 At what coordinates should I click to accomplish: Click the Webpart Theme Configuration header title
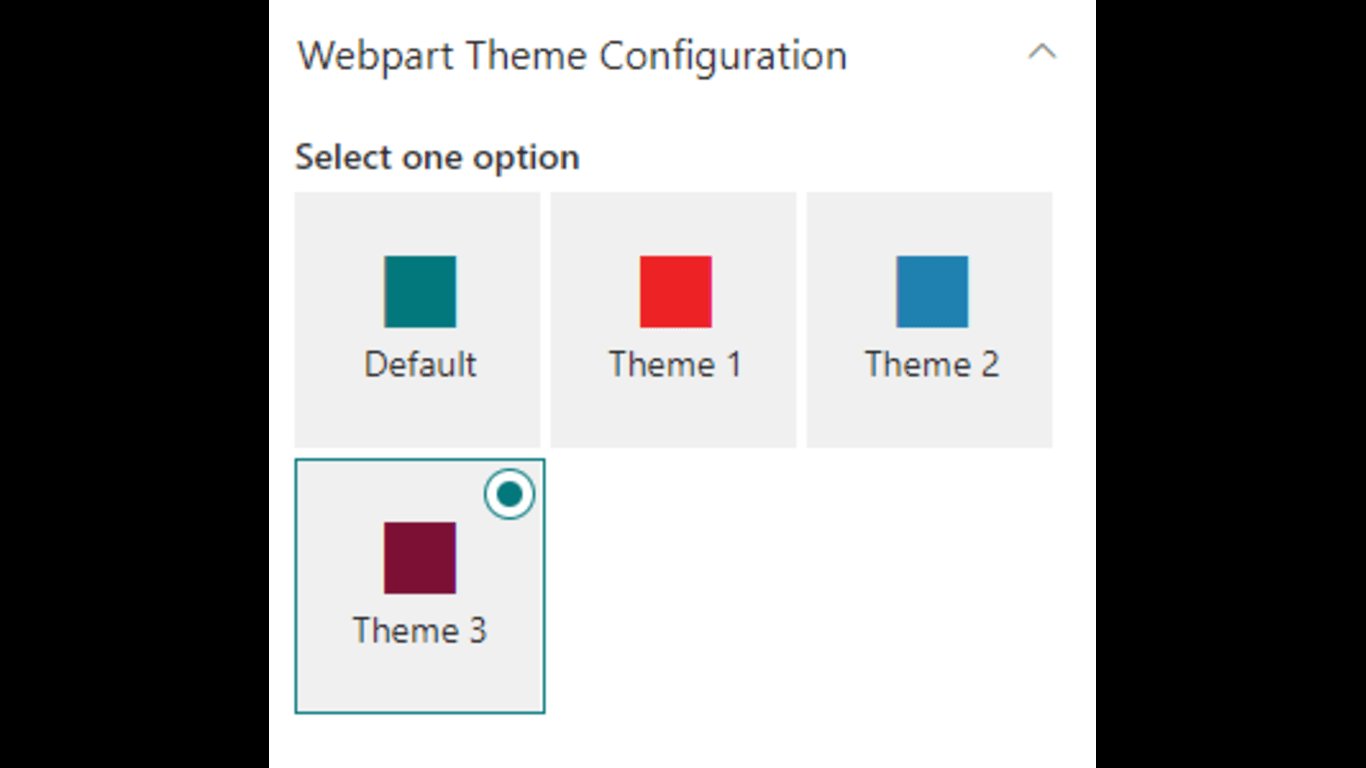pyautogui.click(x=572, y=56)
